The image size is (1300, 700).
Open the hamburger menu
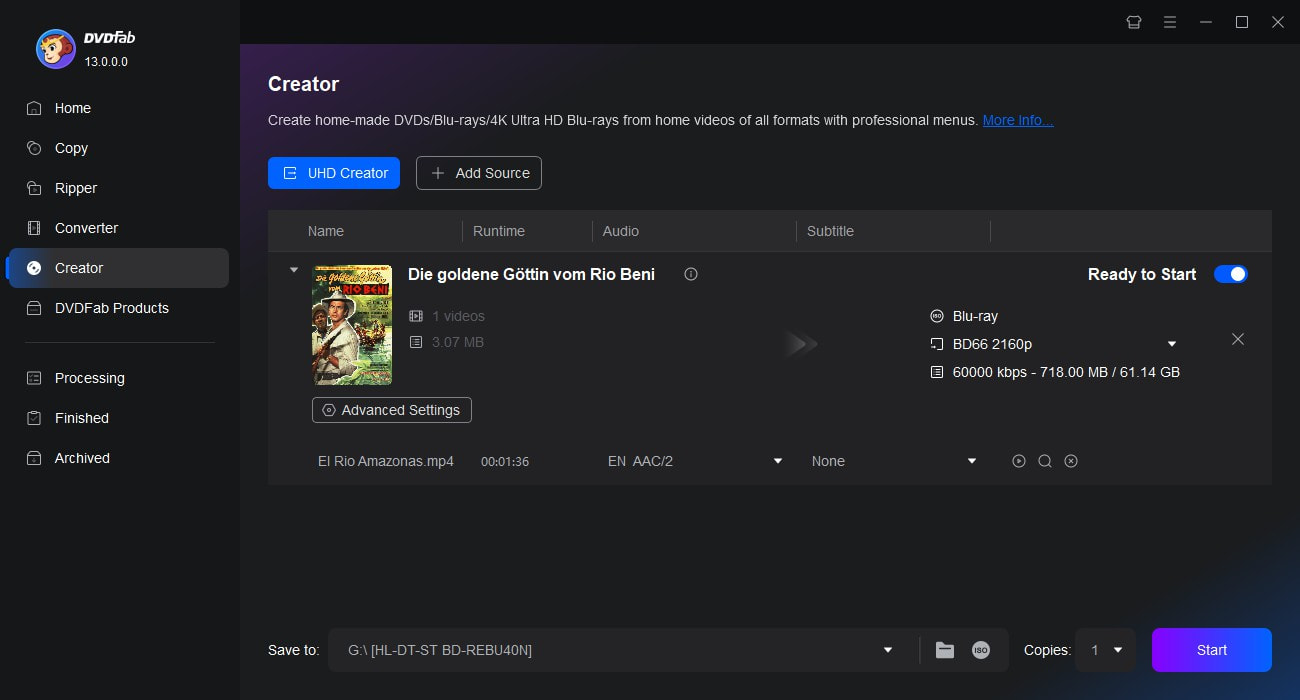[x=1170, y=21]
